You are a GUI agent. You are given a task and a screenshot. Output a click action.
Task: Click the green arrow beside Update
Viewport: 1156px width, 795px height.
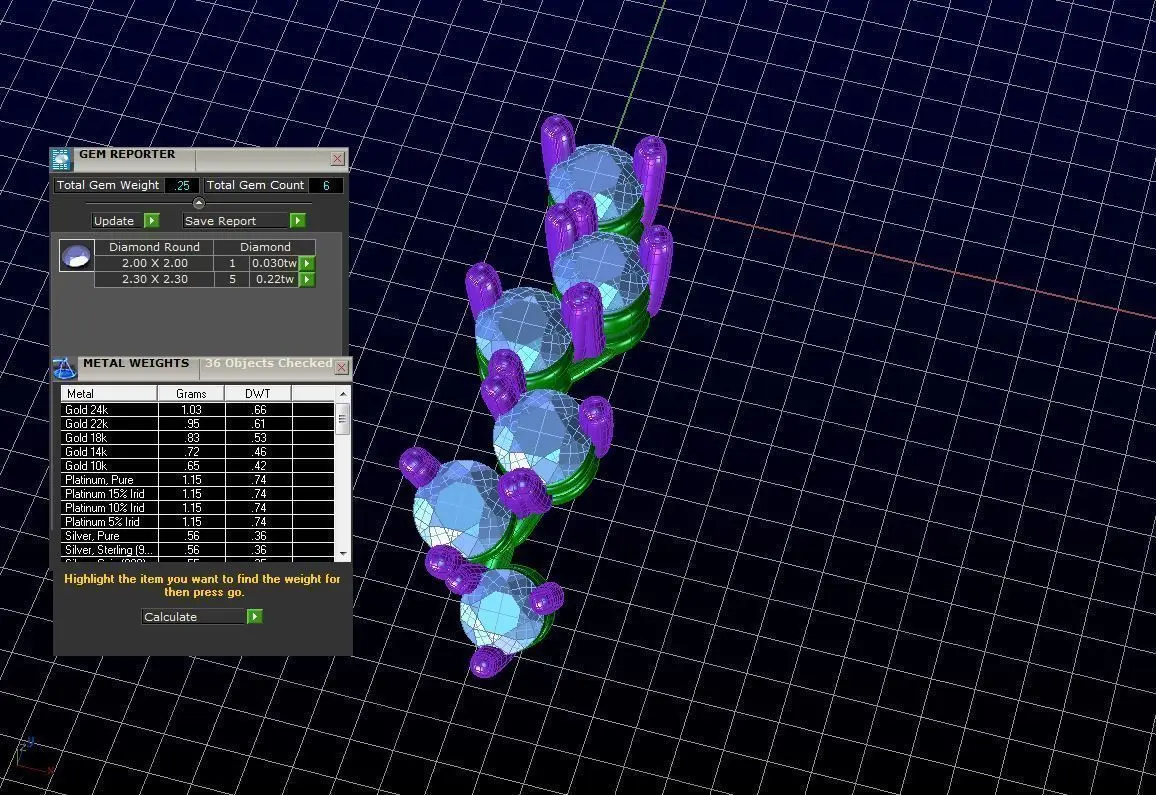(151, 221)
